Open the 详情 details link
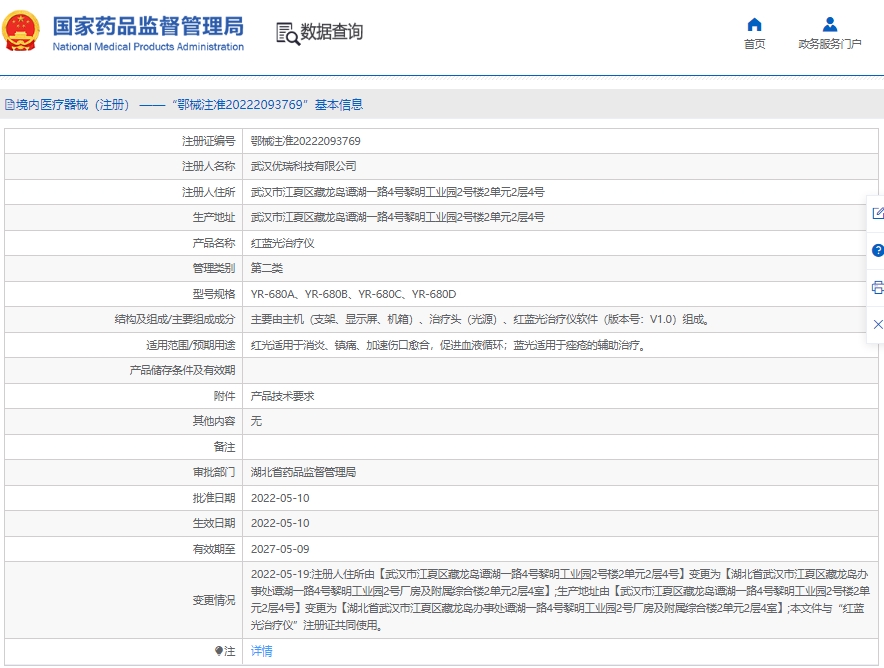Viewport: 884px width, 668px height. pyautogui.click(x=262, y=651)
